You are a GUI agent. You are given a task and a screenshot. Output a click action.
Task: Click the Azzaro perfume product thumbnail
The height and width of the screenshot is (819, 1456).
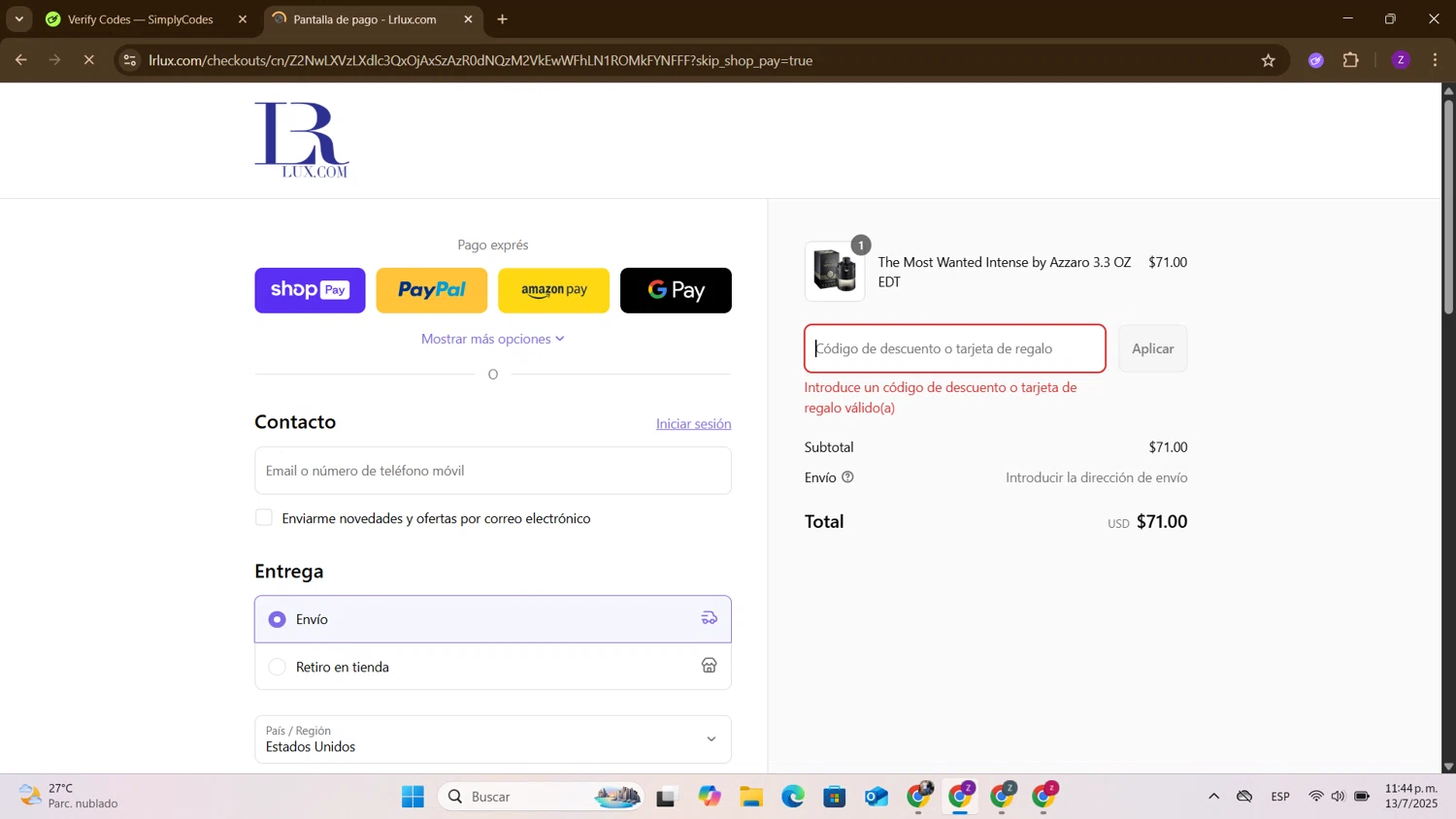pos(835,272)
